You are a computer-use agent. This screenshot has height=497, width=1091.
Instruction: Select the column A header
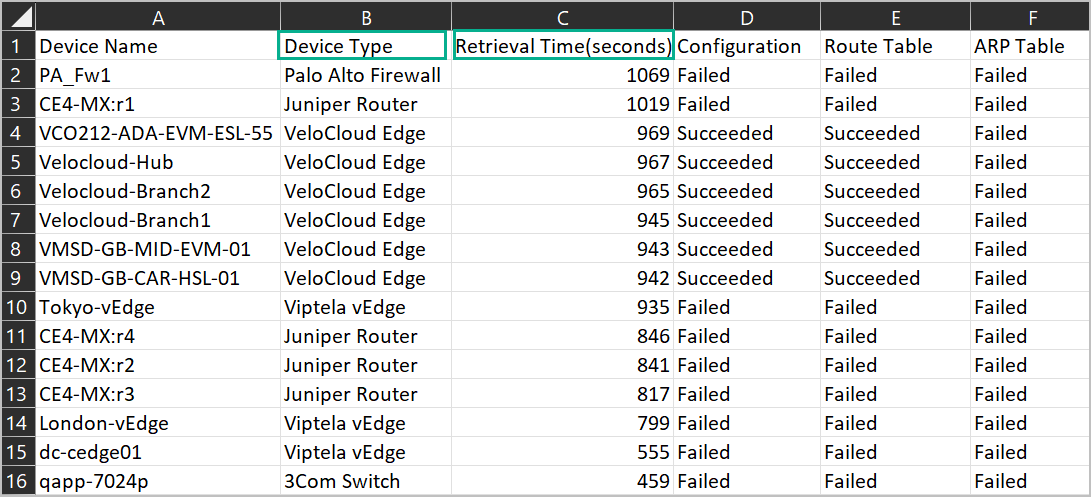click(157, 17)
